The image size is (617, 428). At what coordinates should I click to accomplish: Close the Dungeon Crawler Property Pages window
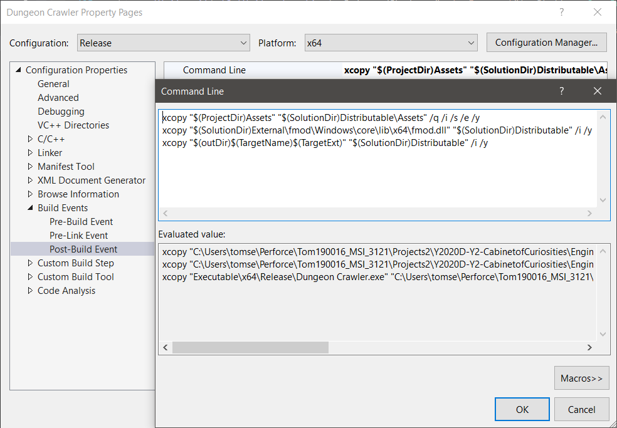597,12
